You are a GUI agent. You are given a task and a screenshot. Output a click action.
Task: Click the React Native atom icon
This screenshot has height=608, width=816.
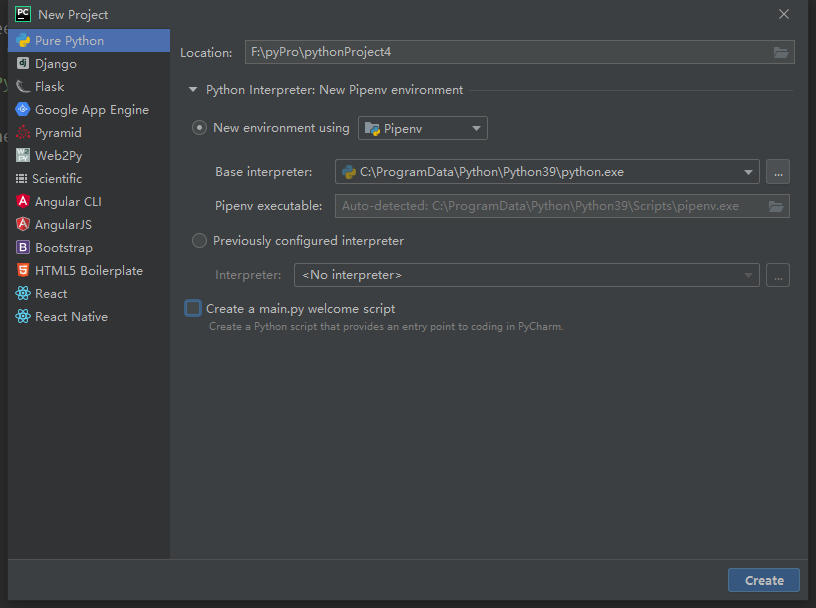[23, 316]
